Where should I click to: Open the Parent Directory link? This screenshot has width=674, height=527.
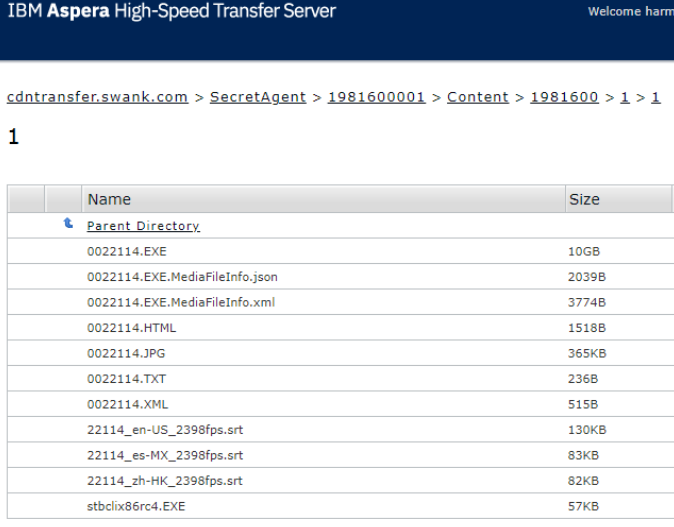143,226
